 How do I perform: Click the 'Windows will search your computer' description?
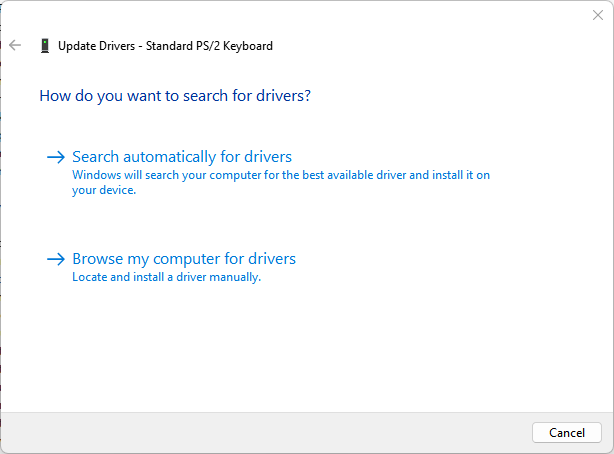click(x=280, y=175)
